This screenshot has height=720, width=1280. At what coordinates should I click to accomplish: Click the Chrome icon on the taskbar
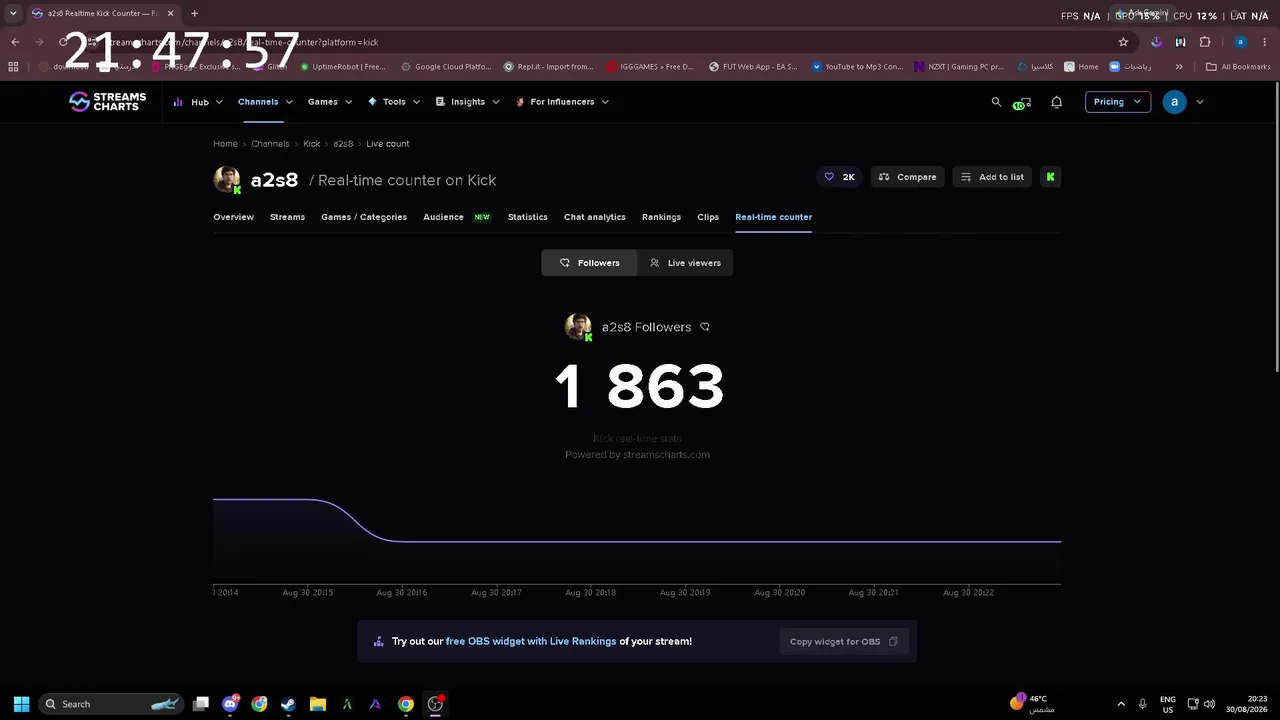pyautogui.click(x=405, y=704)
